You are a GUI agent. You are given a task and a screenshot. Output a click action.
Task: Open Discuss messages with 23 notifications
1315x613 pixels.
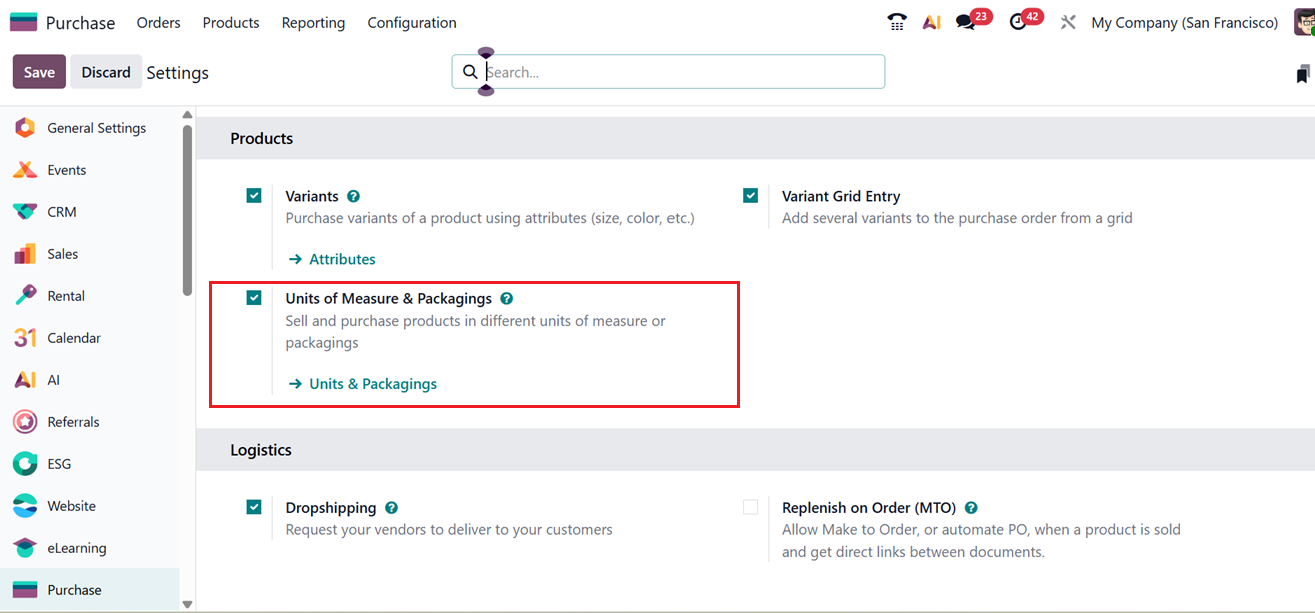coord(963,21)
